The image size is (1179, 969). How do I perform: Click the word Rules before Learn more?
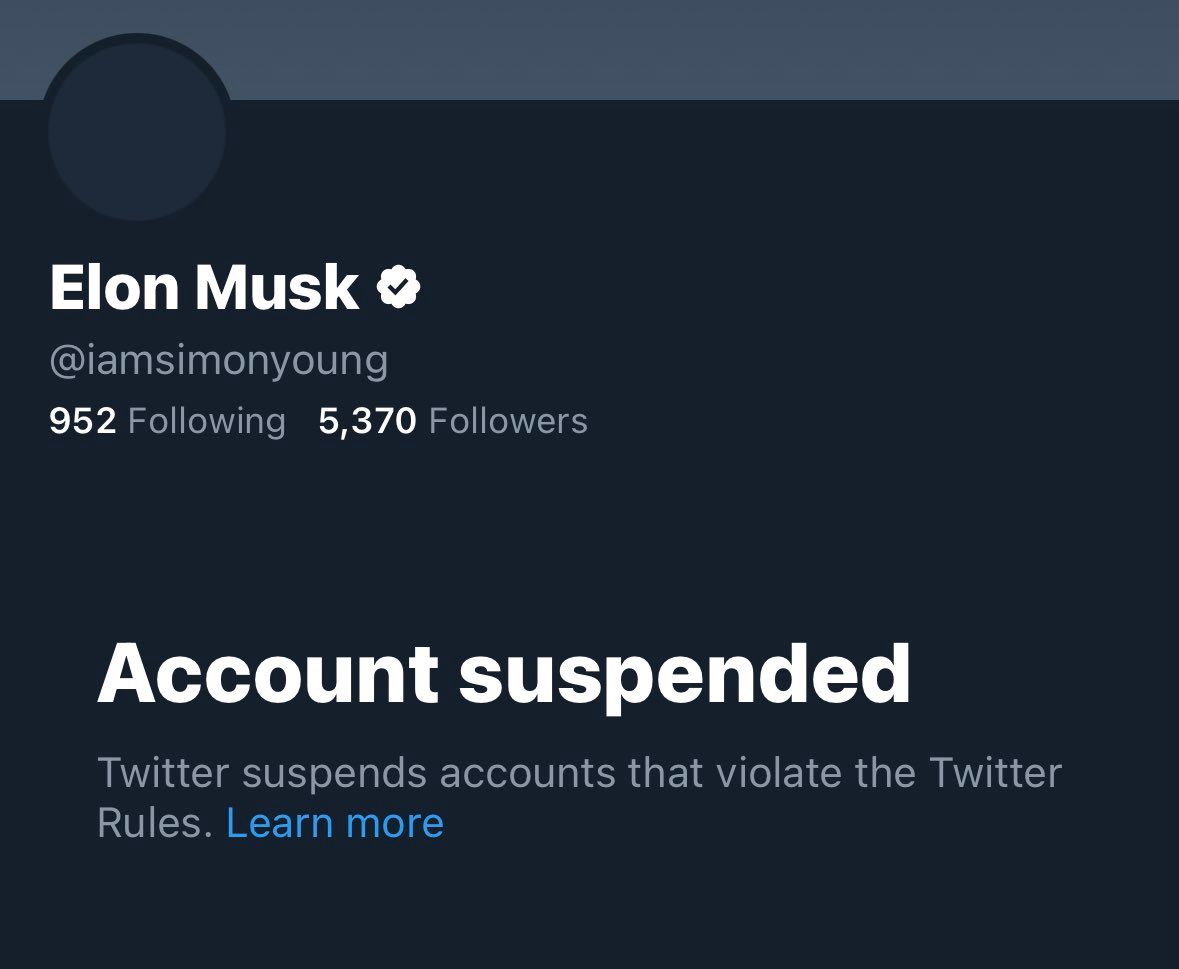tap(155, 822)
